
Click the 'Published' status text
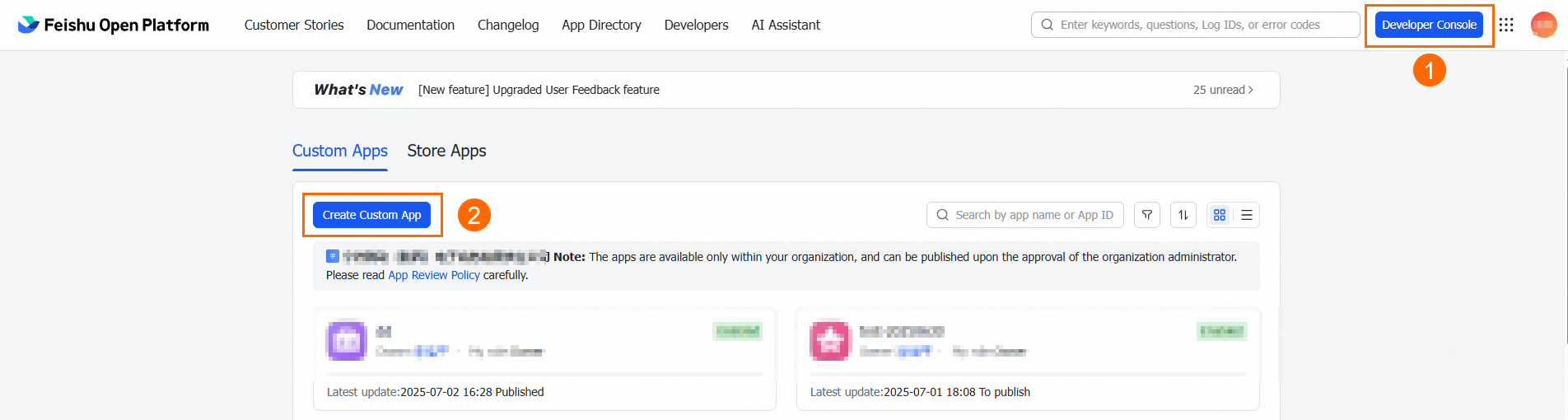pos(520,392)
